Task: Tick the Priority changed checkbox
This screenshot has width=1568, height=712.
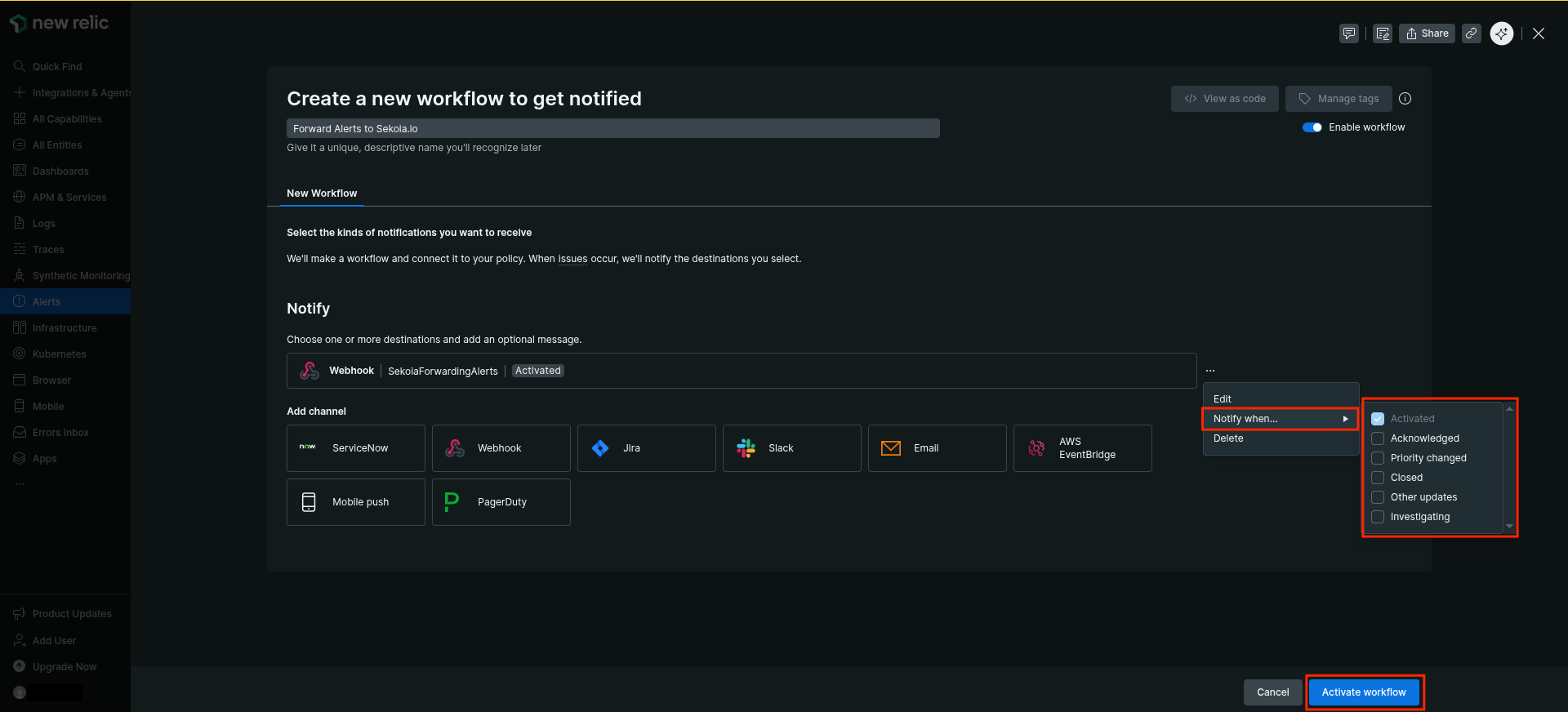Action: coord(1378,458)
